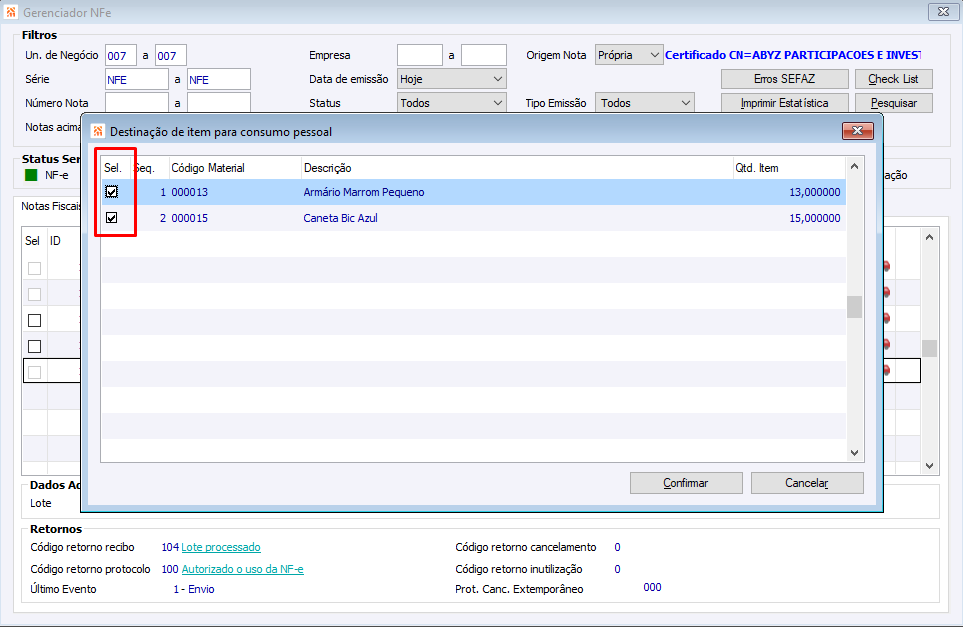The height and width of the screenshot is (628, 963).
Task: Click the second Empresa field
Action: pyautogui.click(x=483, y=55)
